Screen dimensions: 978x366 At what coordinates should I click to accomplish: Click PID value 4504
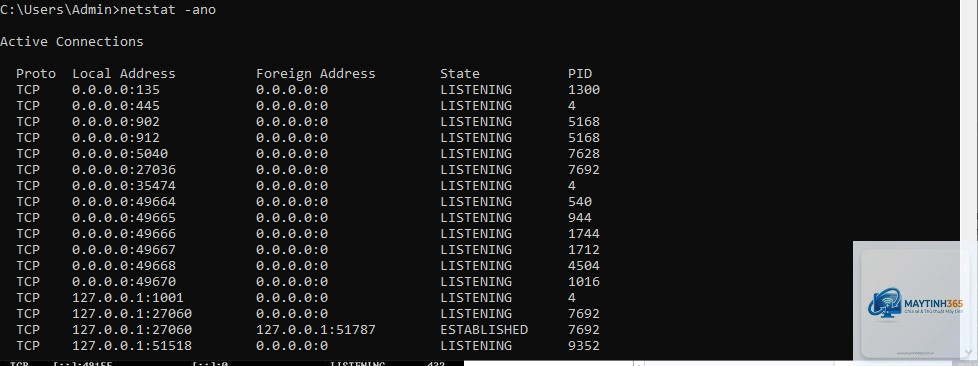584,266
